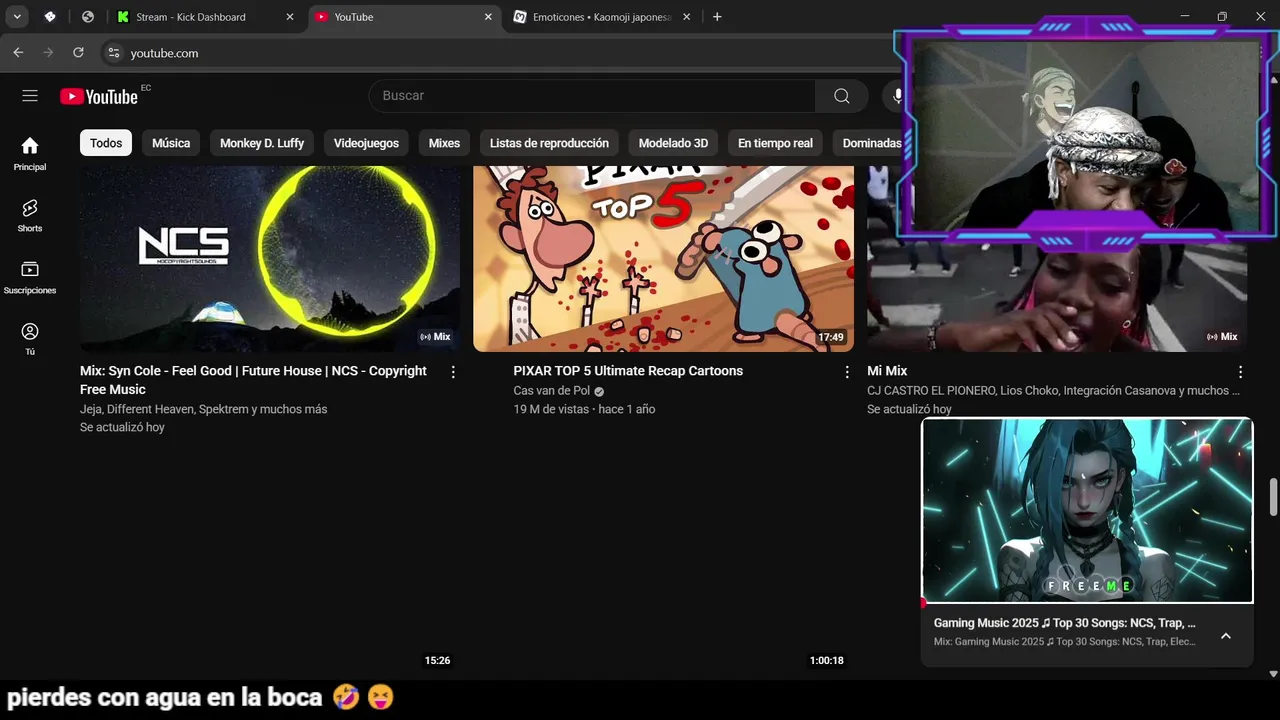Click the page vertical scrollbar thumb

(1273, 498)
